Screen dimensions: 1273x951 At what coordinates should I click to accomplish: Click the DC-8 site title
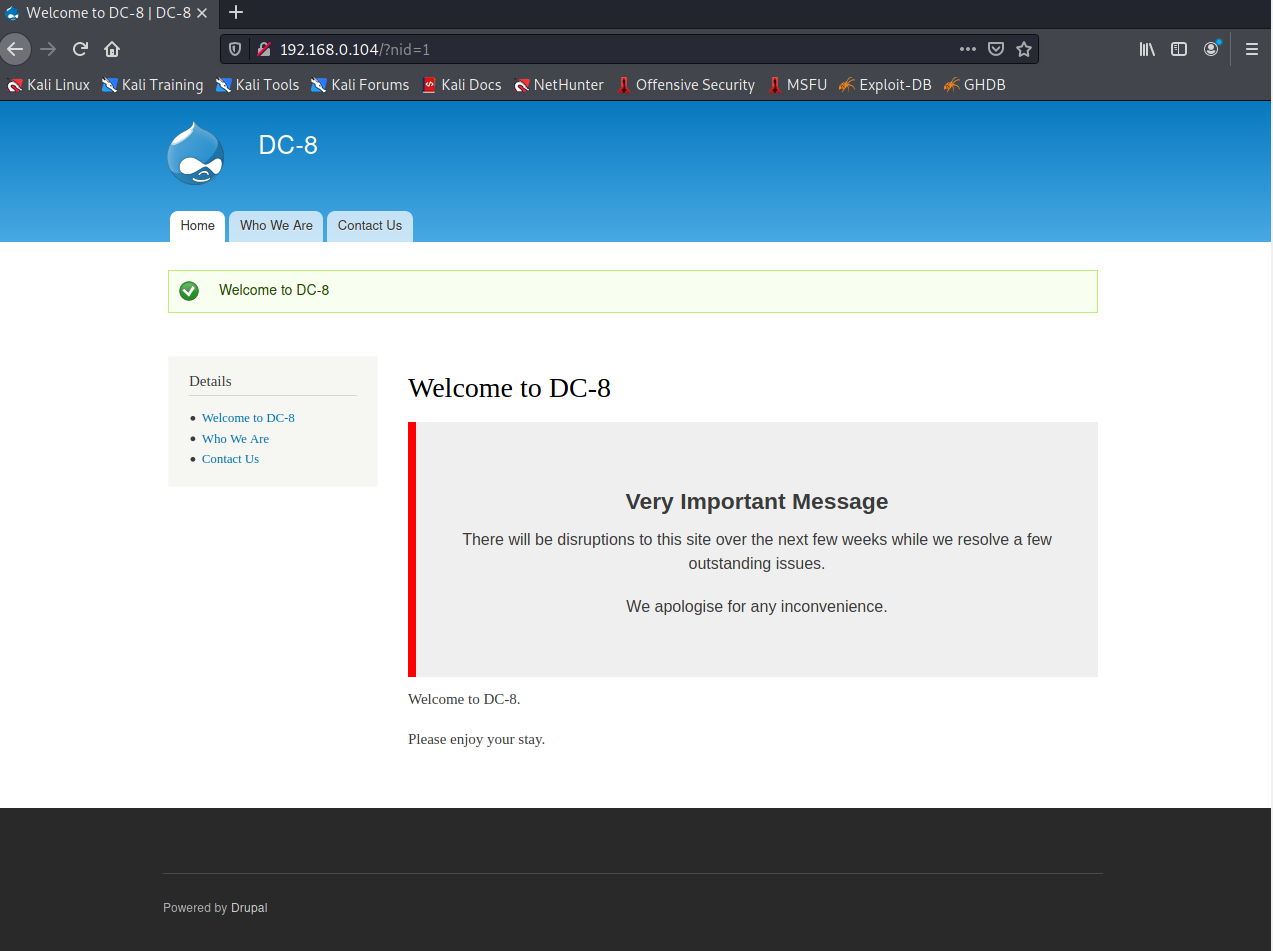288,145
